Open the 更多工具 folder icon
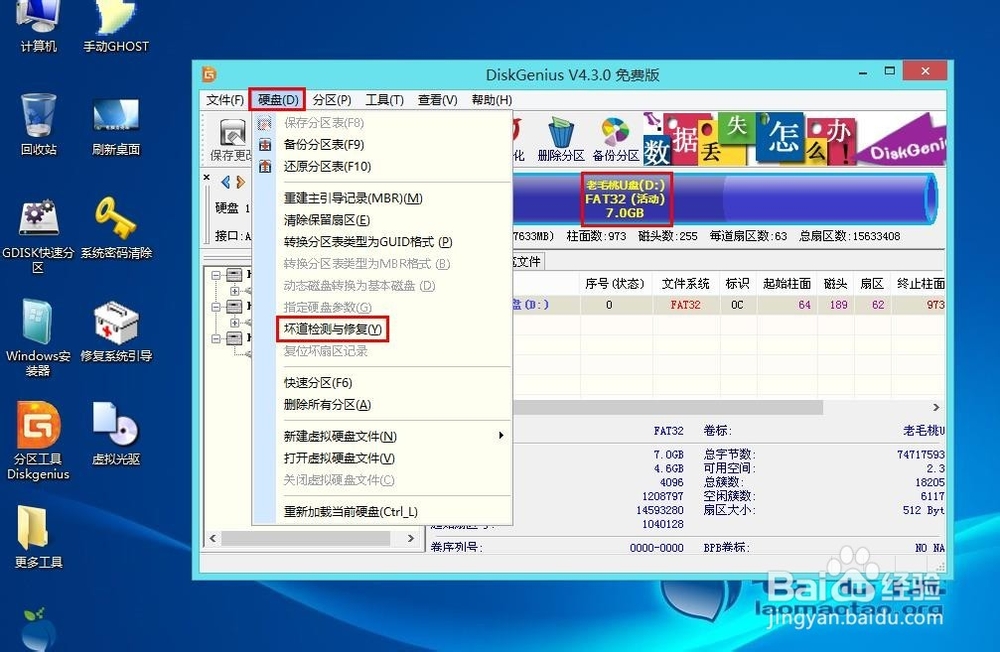The height and width of the screenshot is (652, 1000). pos(38,536)
